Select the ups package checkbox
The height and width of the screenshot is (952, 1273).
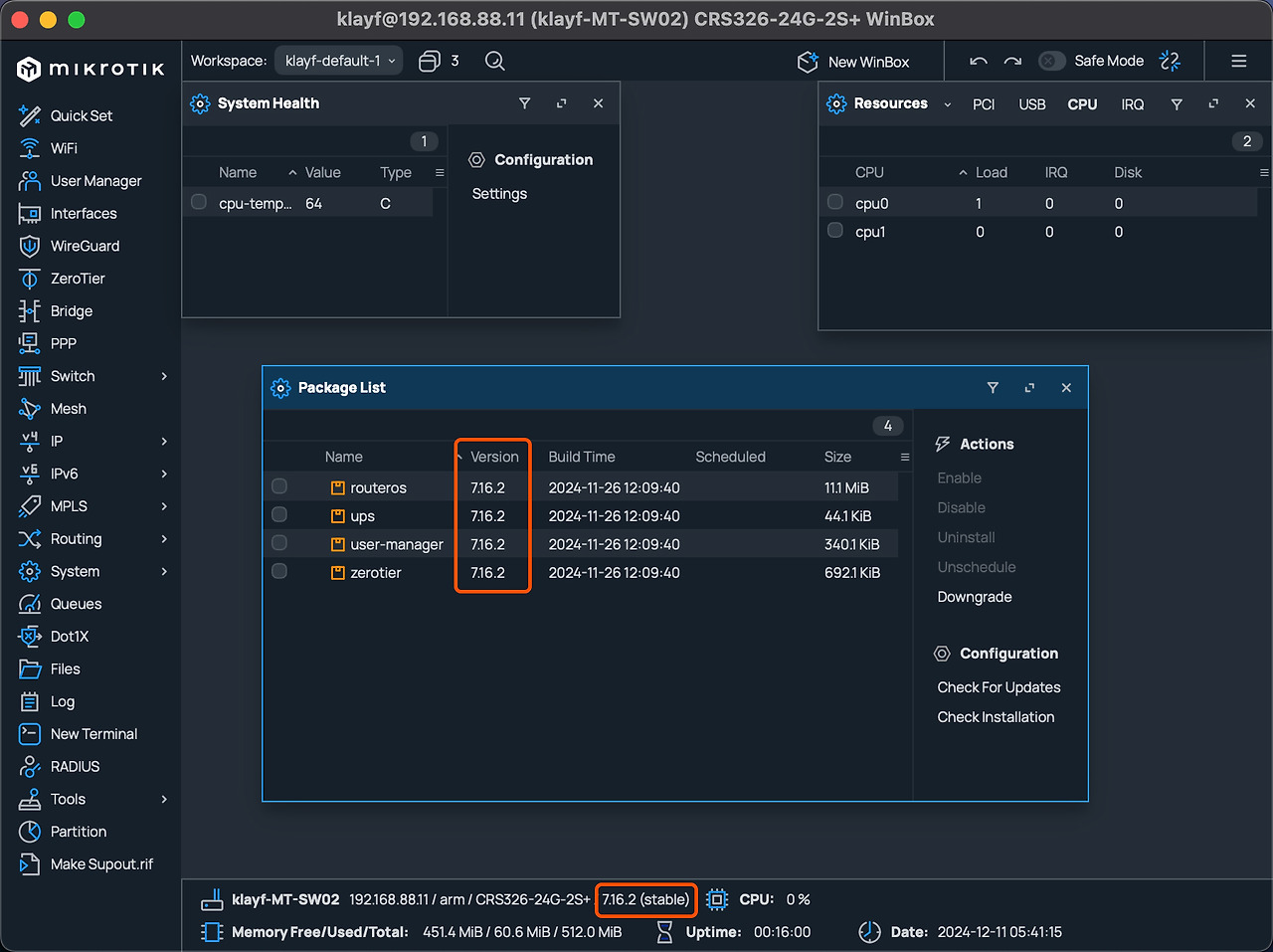coord(279,514)
